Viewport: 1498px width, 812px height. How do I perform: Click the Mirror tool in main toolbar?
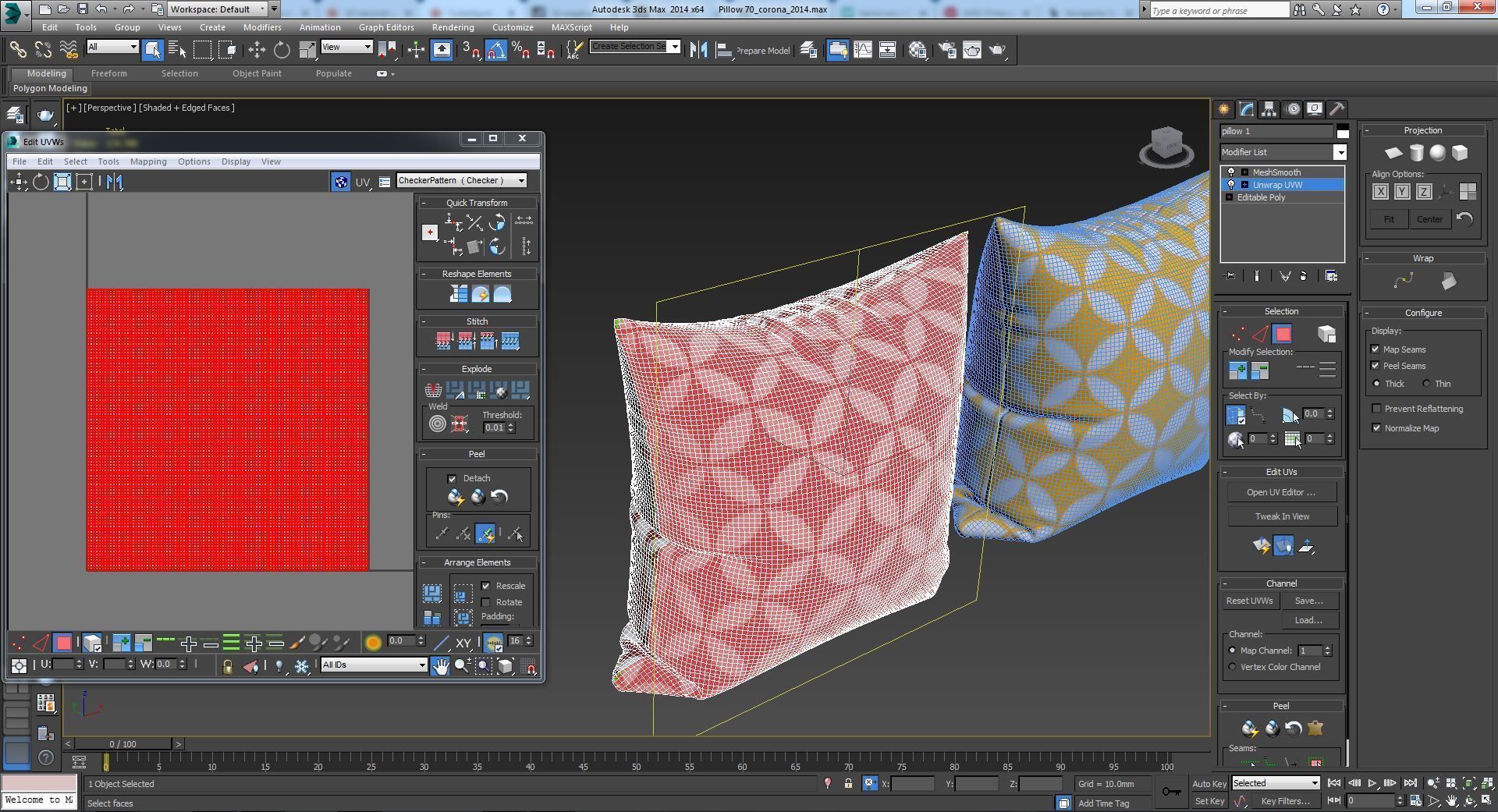click(698, 50)
